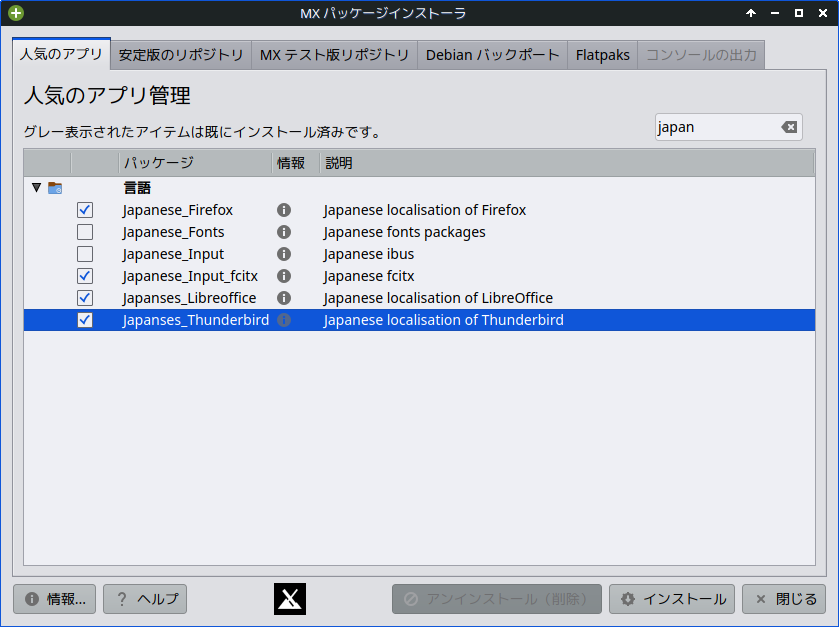The image size is (839, 627).
Task: Uncheck the Japanese_Firefox checkbox
Action: tap(85, 210)
